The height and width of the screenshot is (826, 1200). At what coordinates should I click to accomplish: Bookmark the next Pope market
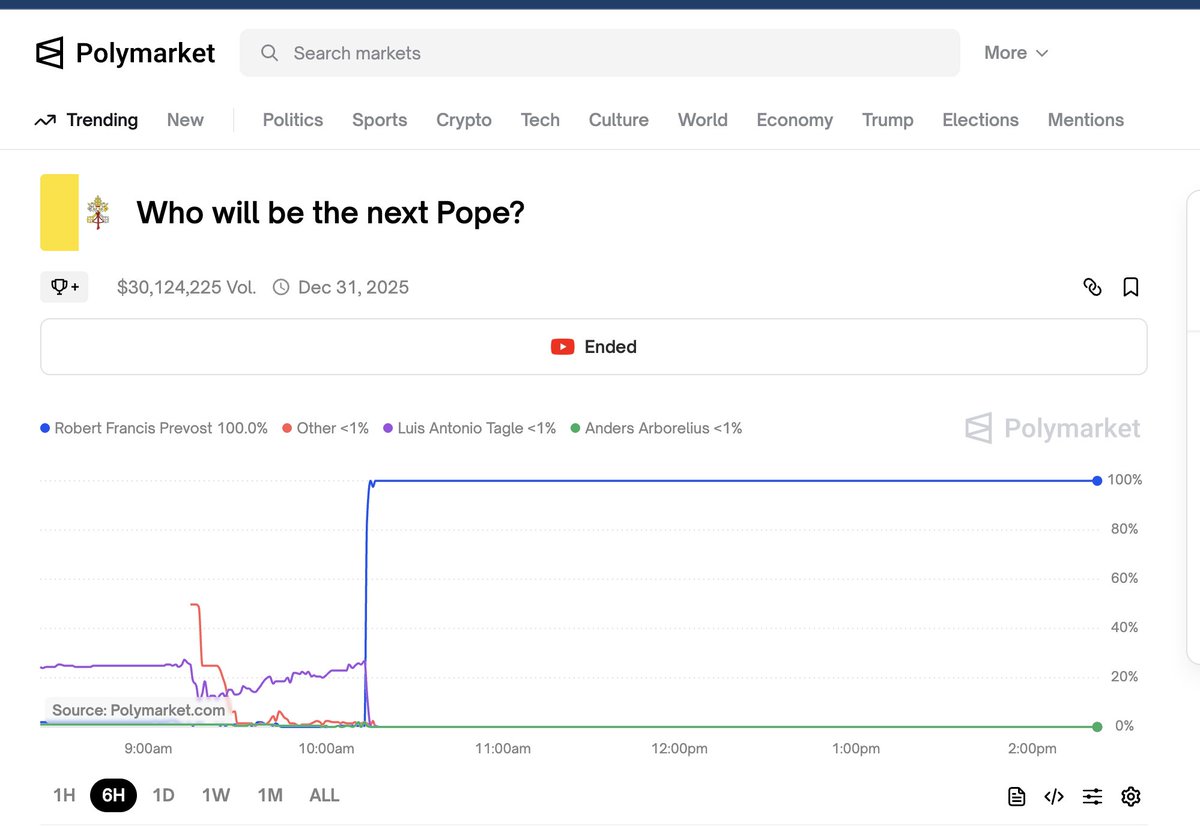[x=1131, y=287]
